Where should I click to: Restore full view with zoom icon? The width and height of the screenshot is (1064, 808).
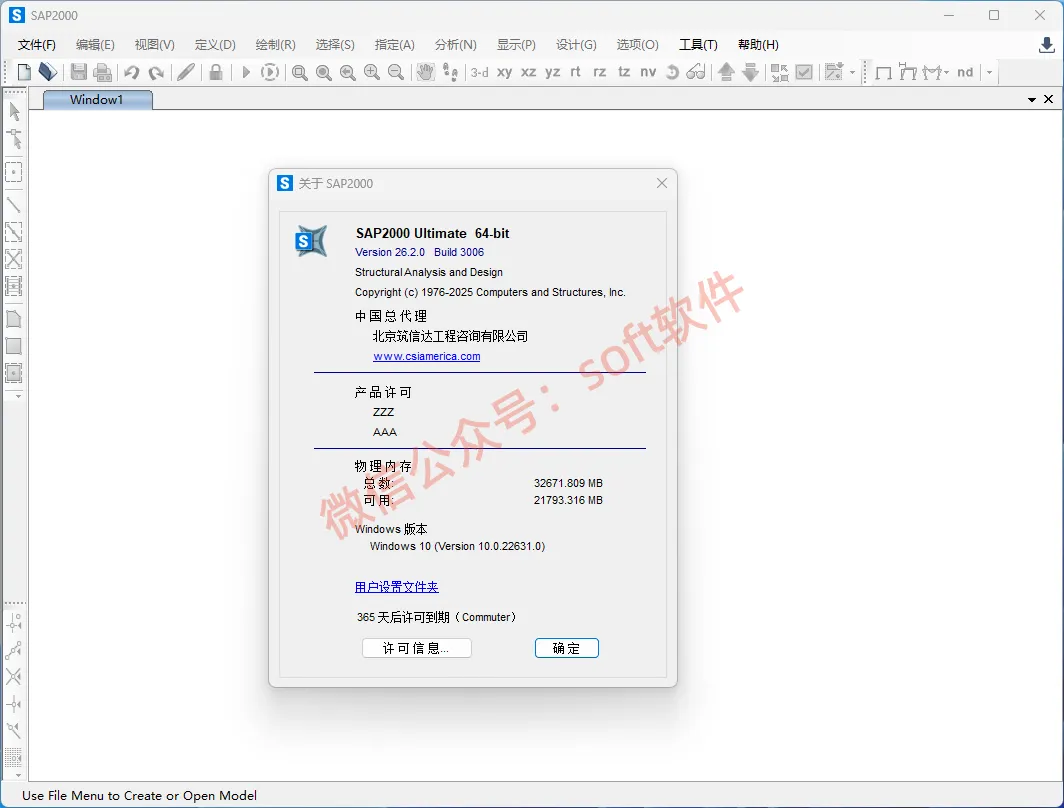click(x=324, y=72)
